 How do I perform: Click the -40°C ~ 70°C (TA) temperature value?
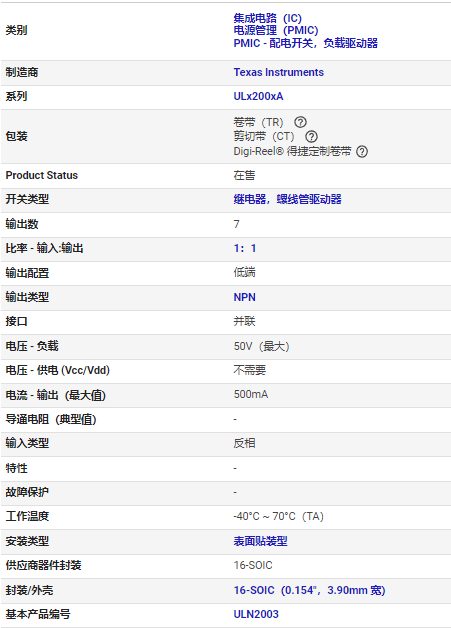(x=278, y=516)
